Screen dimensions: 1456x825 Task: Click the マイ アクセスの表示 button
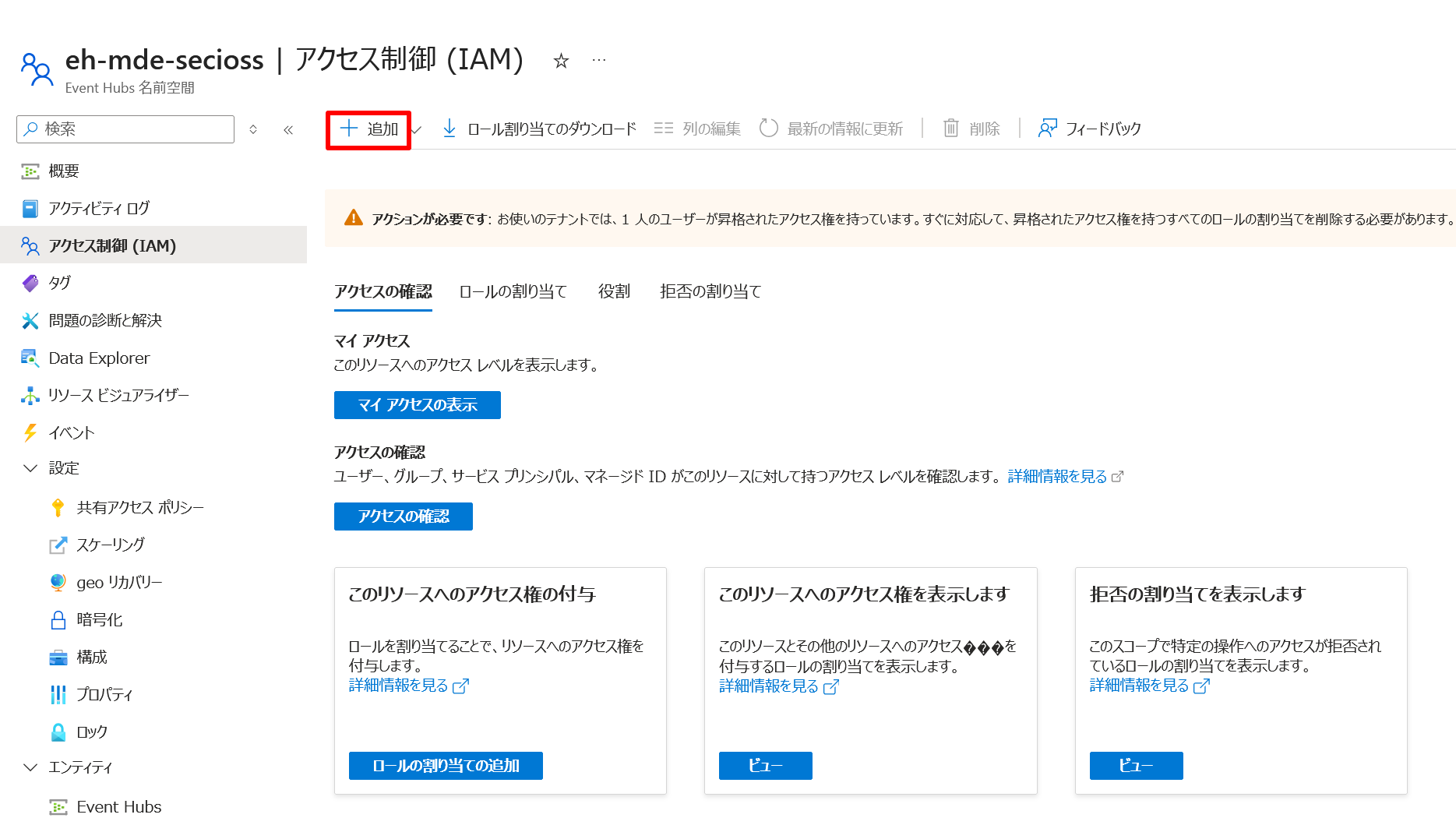[x=418, y=405]
